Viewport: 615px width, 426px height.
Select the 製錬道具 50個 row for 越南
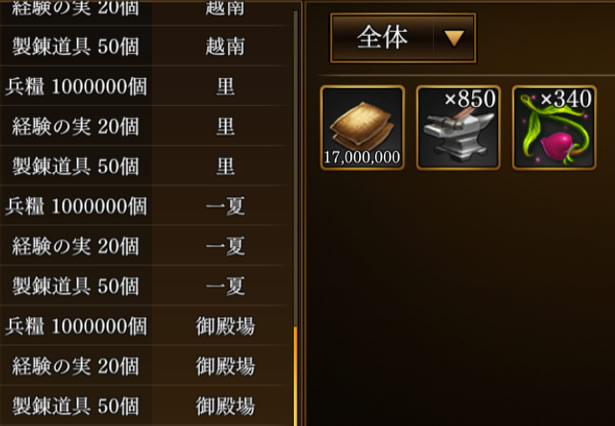pyautogui.click(x=146, y=46)
